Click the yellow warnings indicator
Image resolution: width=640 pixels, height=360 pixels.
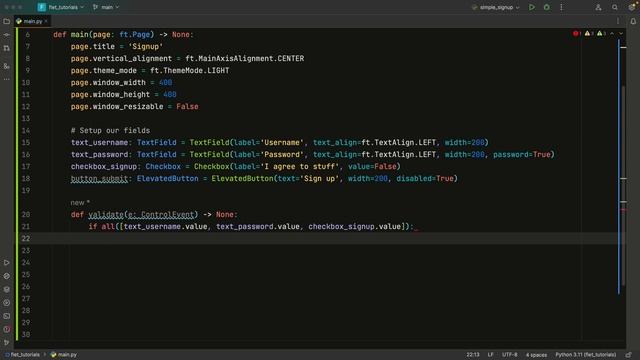click(589, 33)
